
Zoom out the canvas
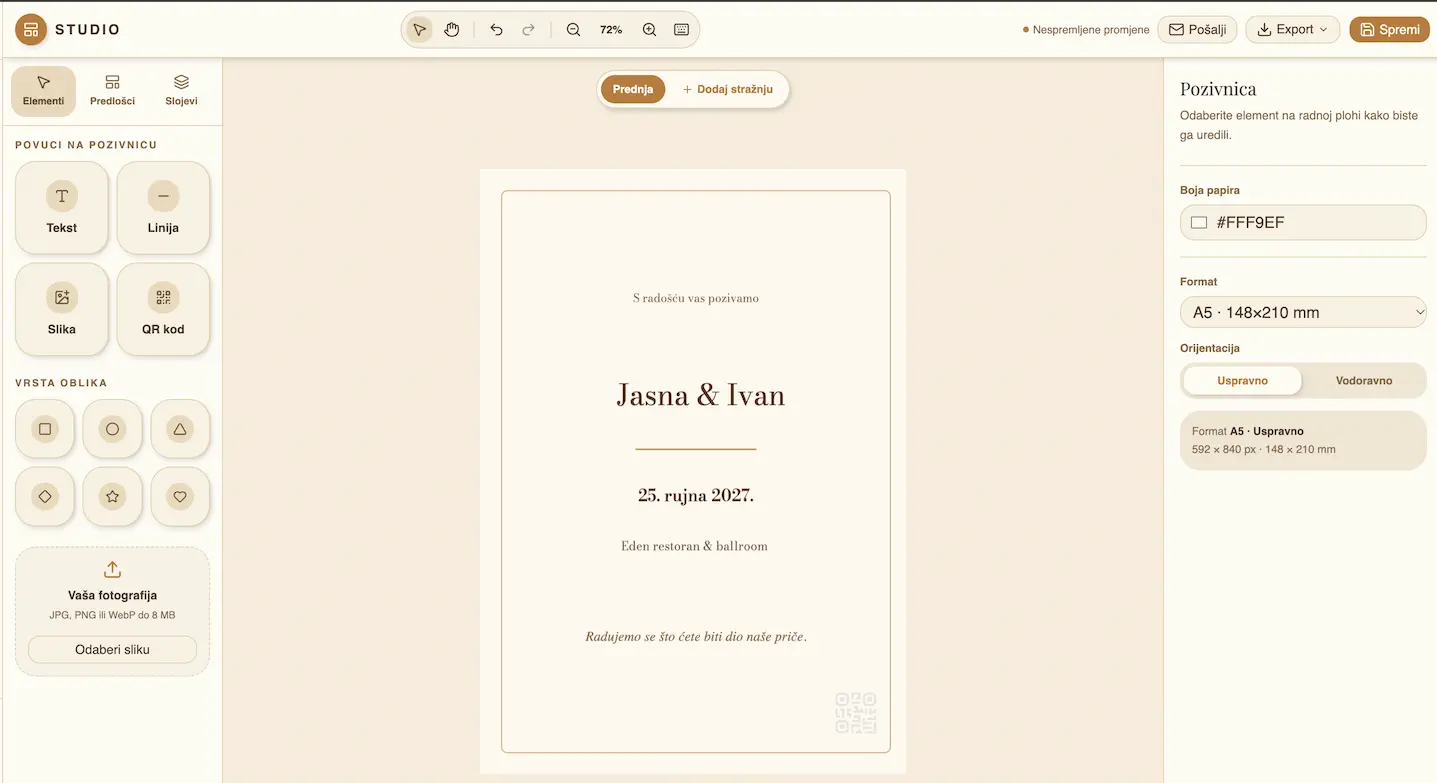[573, 30]
